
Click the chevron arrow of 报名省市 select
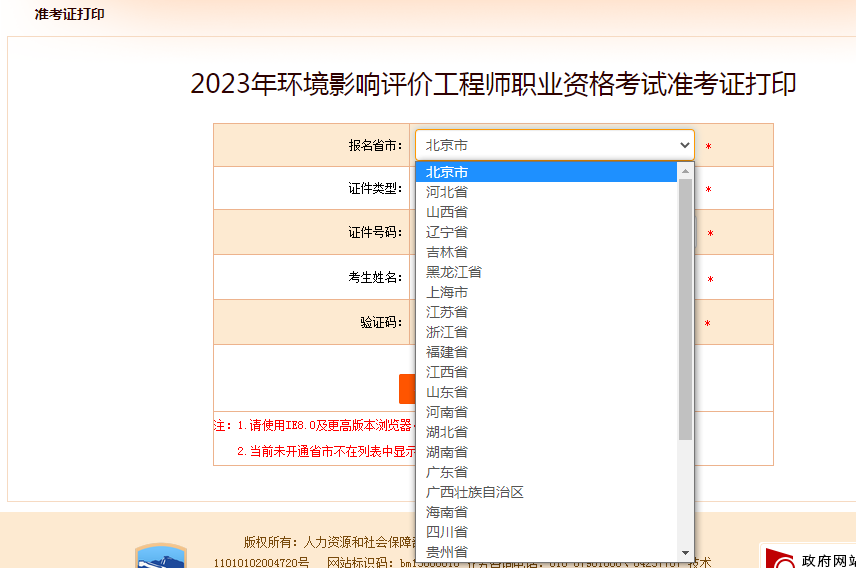coord(685,145)
